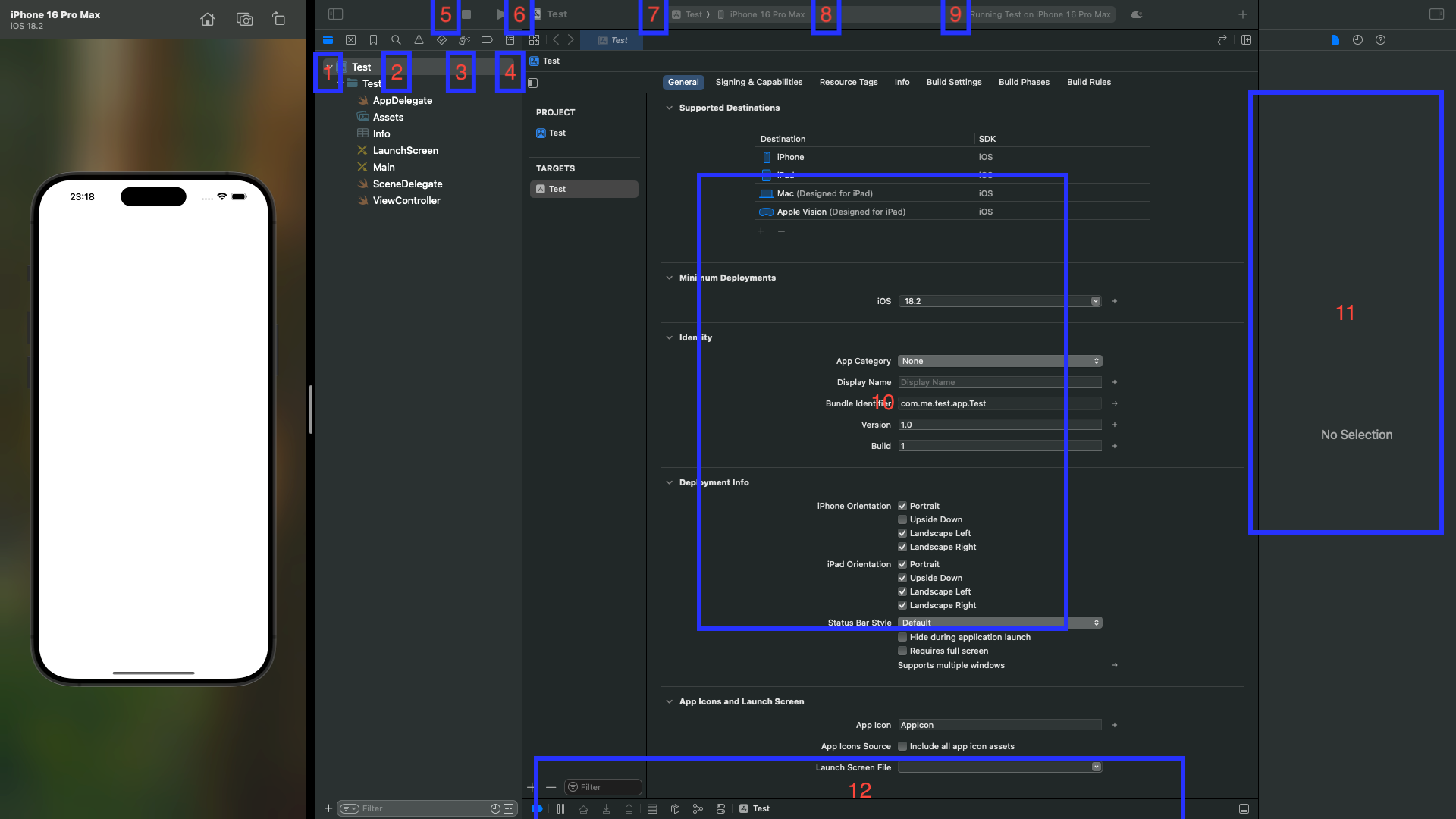Image resolution: width=1456 pixels, height=819 pixels.
Task: Enable Hide during application launch
Action: pyautogui.click(x=902, y=637)
